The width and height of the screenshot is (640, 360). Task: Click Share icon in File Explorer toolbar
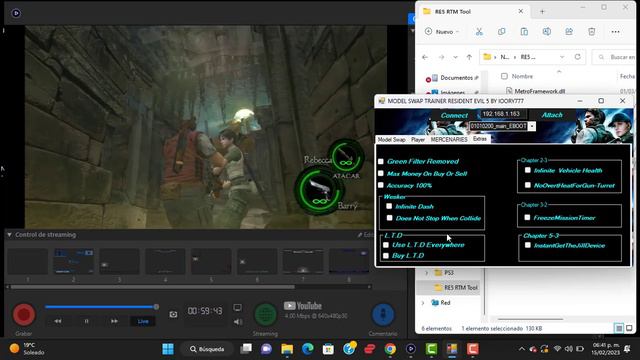[569, 31]
